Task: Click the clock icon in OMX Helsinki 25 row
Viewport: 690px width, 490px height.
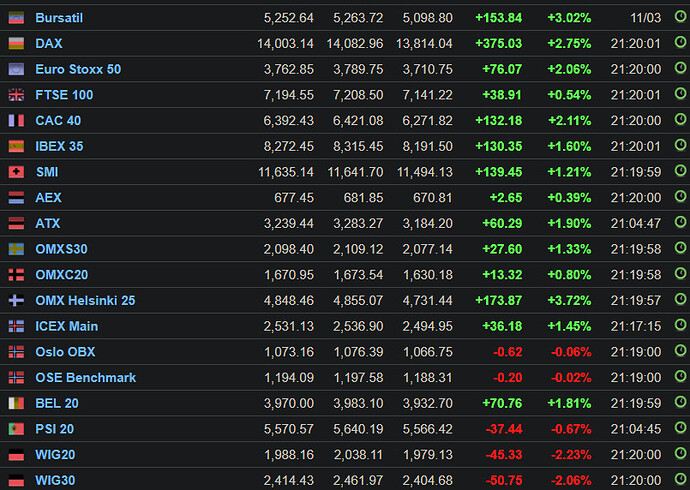Action: tap(680, 300)
